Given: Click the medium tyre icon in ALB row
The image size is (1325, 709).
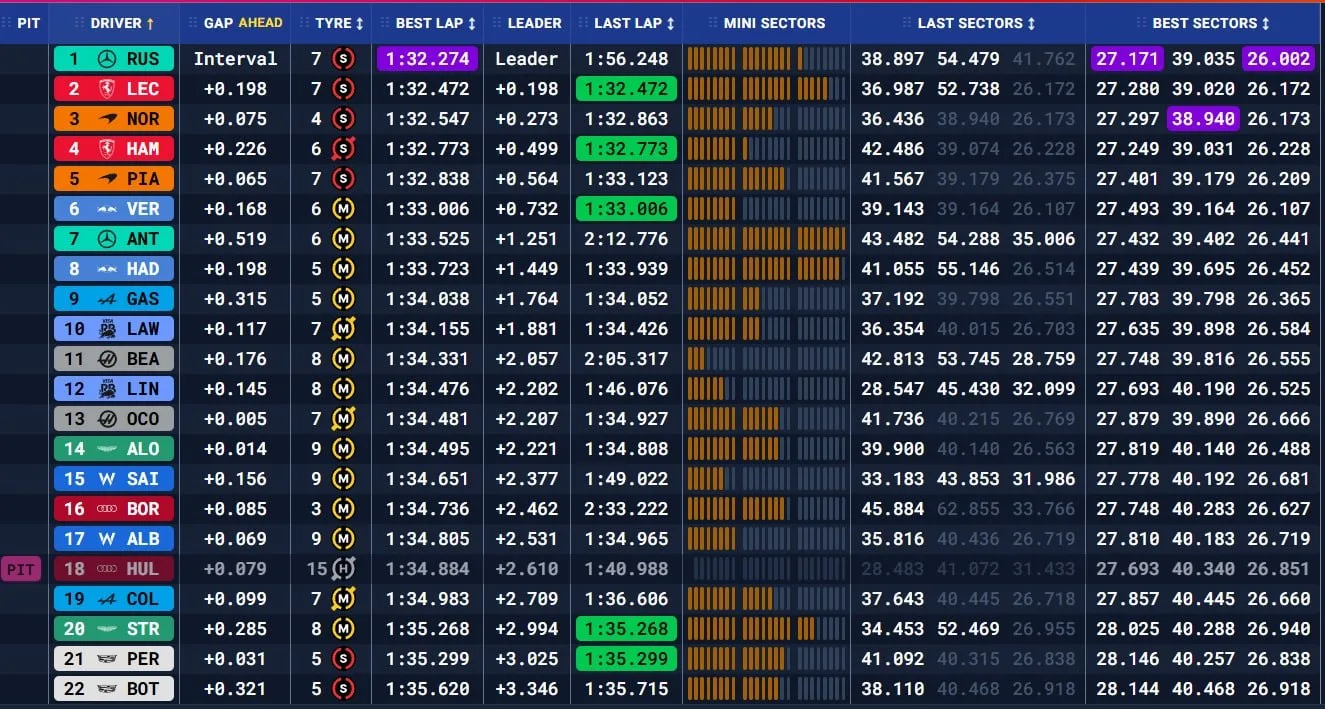Looking at the screenshot, I should 343,539.
